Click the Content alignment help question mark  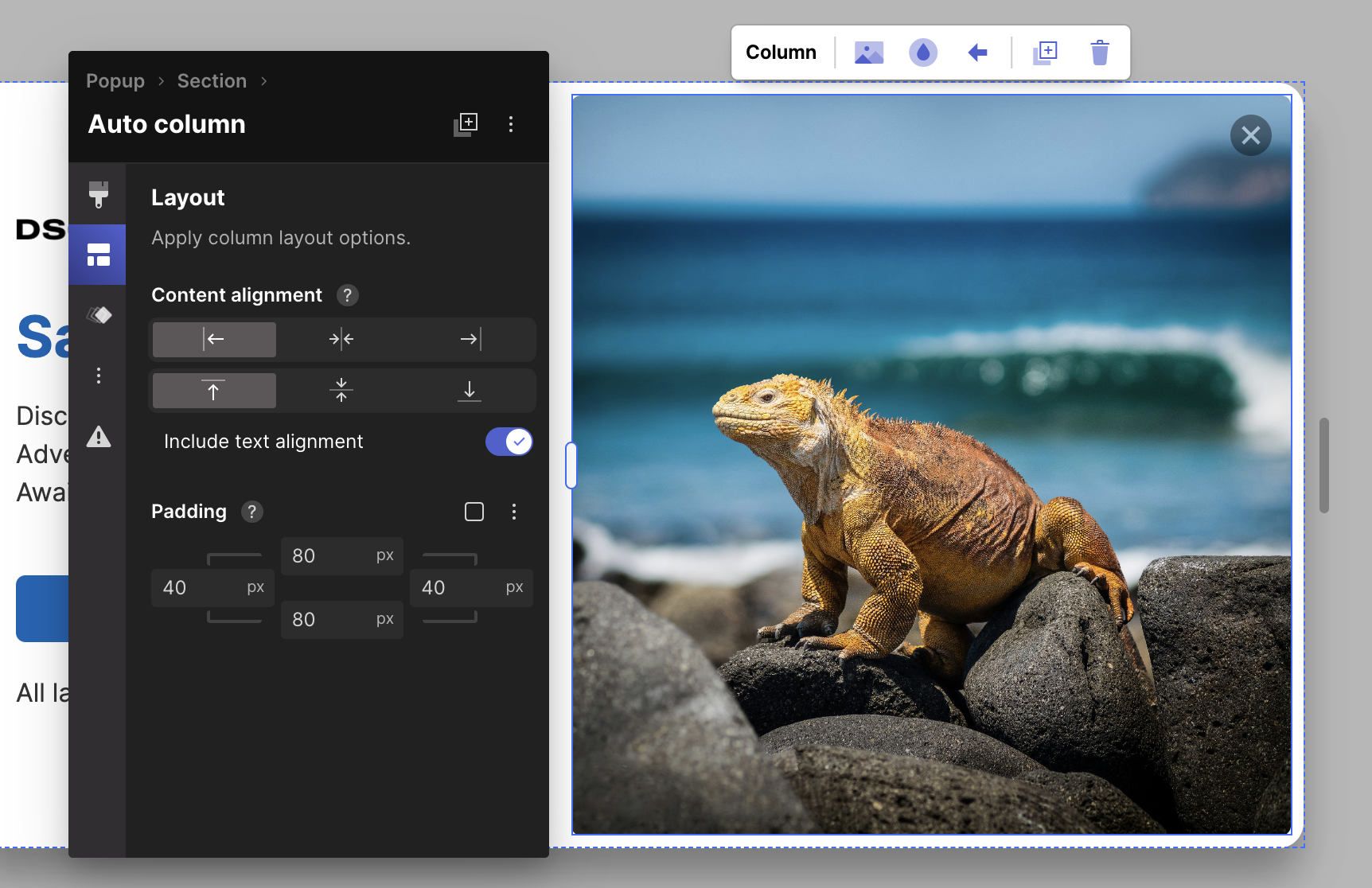click(x=347, y=295)
